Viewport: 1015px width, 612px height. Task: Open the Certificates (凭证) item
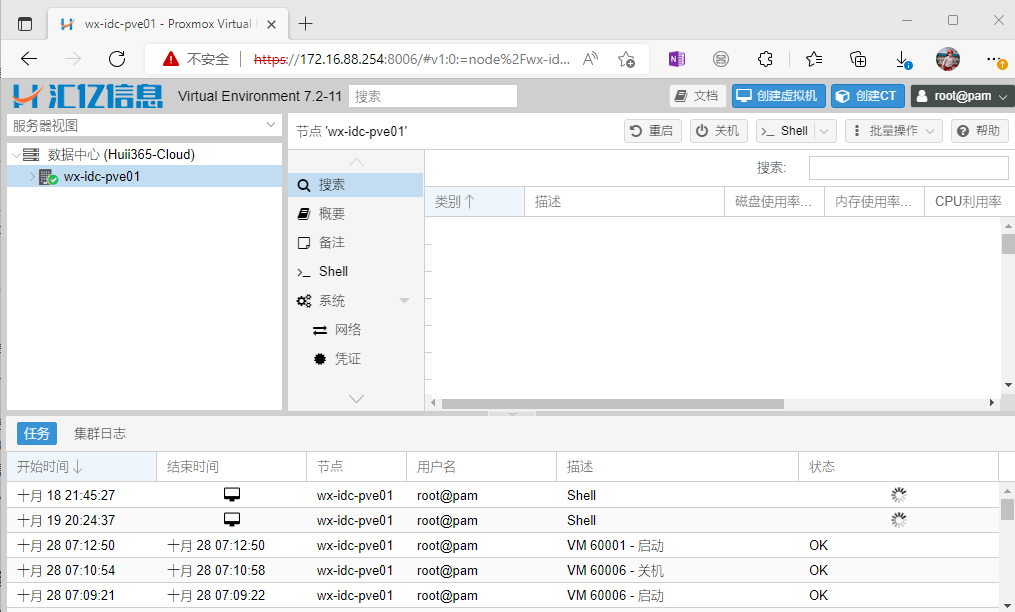347,359
